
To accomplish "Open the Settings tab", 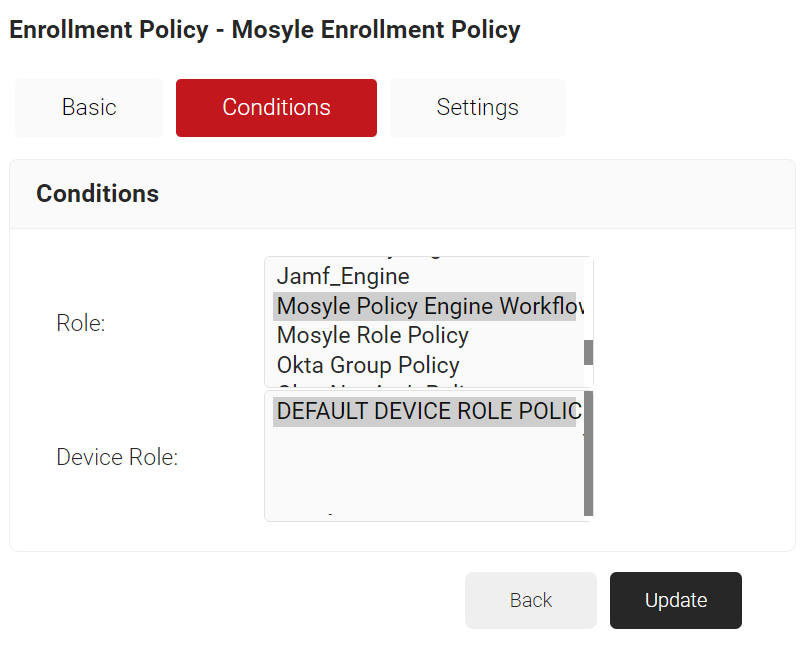I will coord(478,108).
